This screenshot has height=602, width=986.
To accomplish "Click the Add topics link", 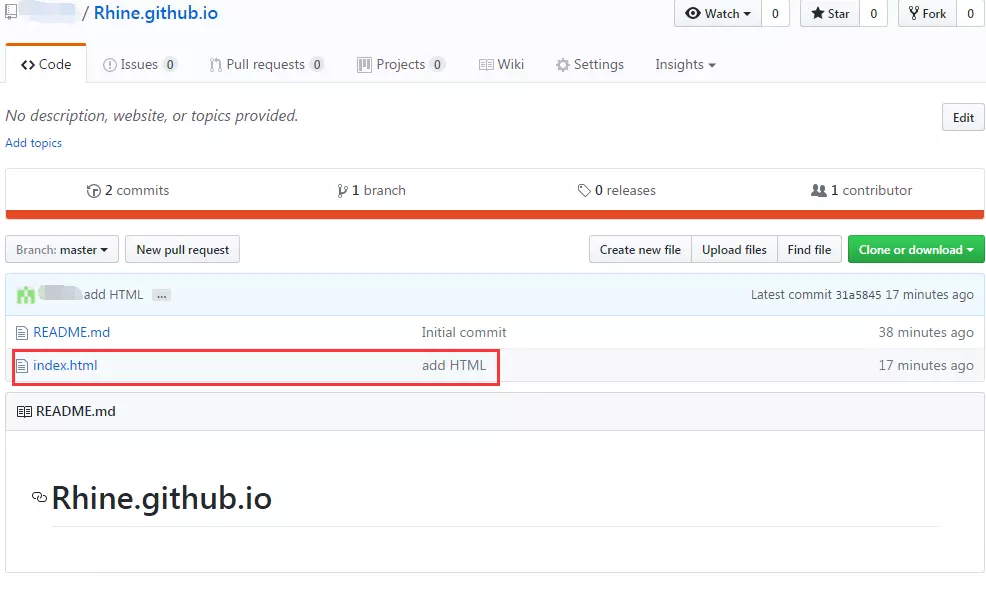I will tap(34, 143).
